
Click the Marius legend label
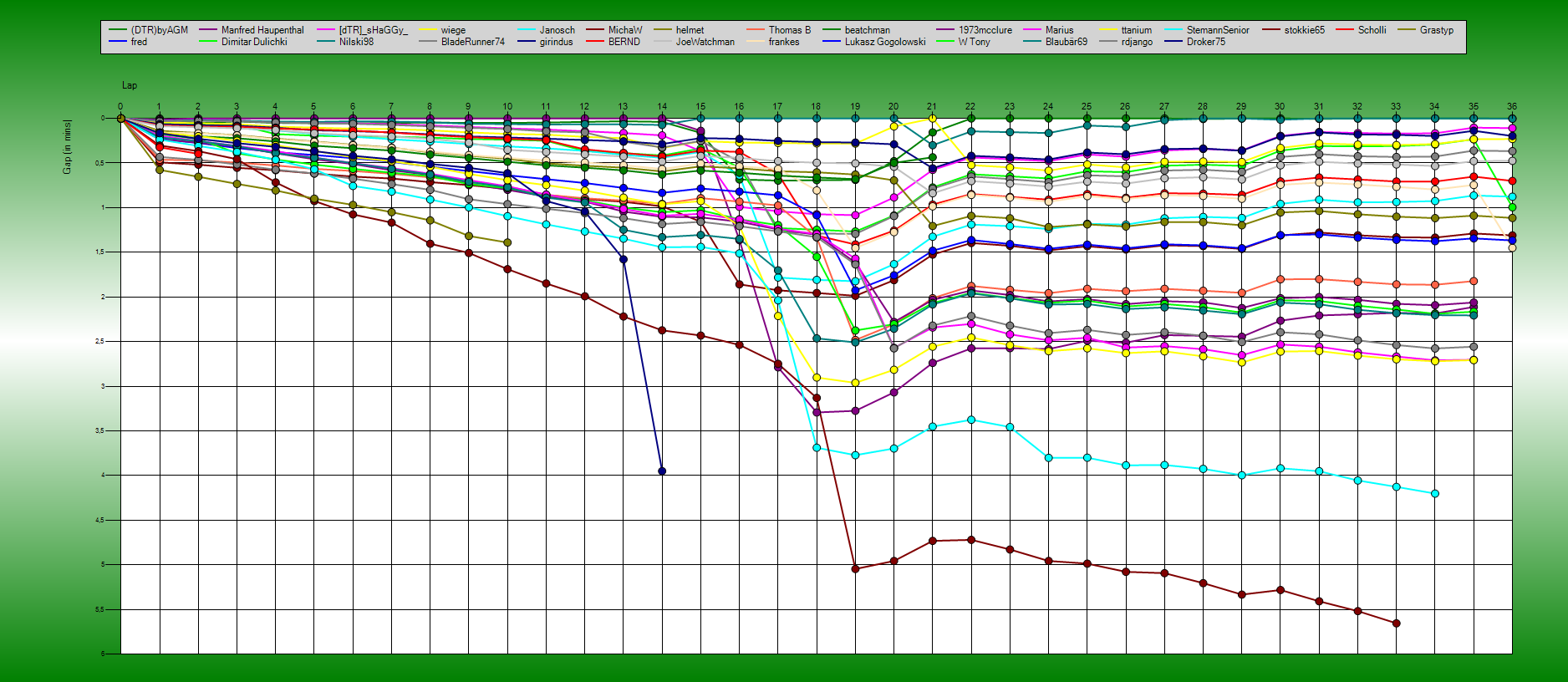[x=1060, y=30]
